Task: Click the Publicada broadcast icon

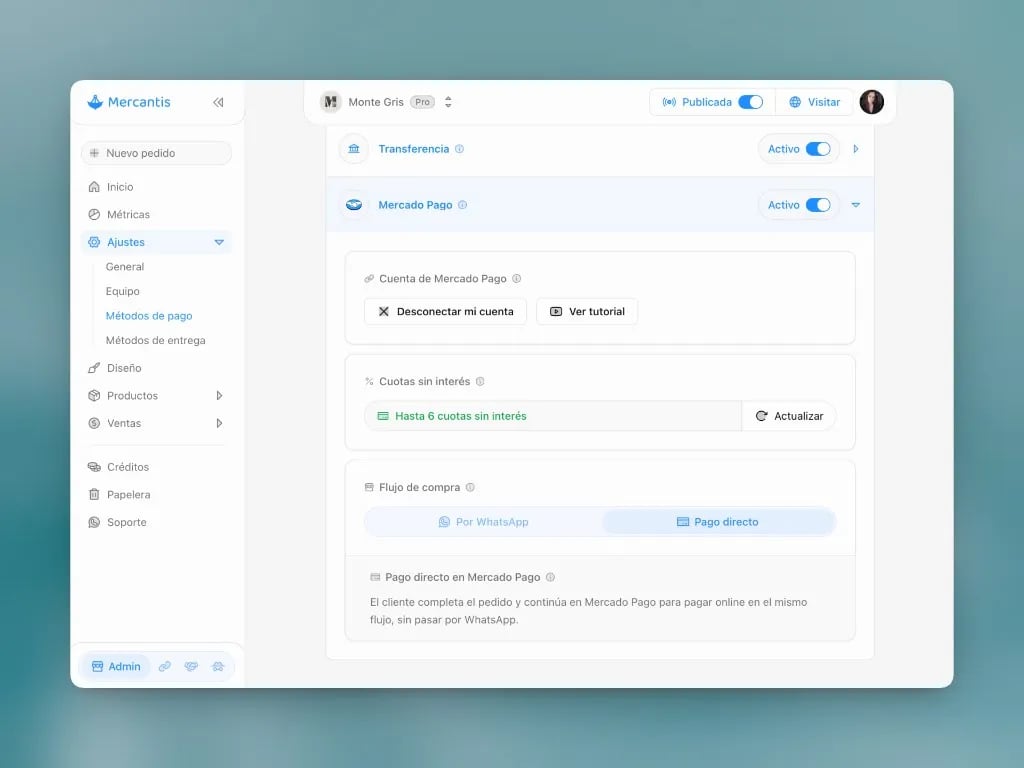Action: click(x=669, y=102)
